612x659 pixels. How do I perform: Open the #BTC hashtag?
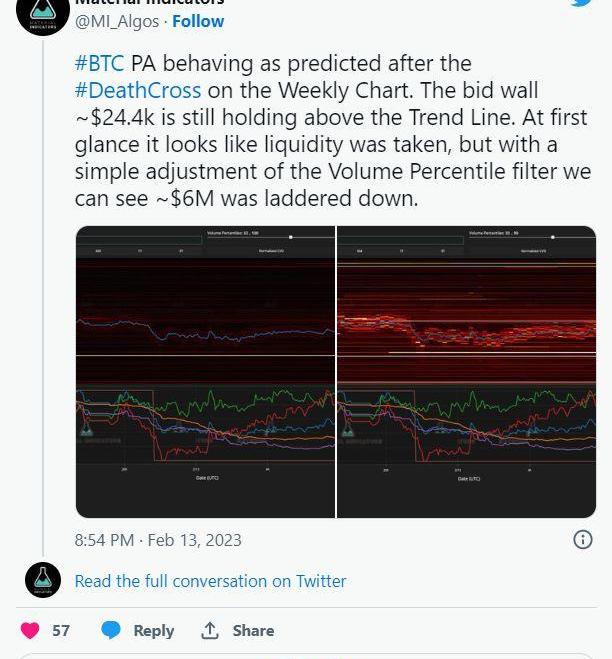pos(99,65)
